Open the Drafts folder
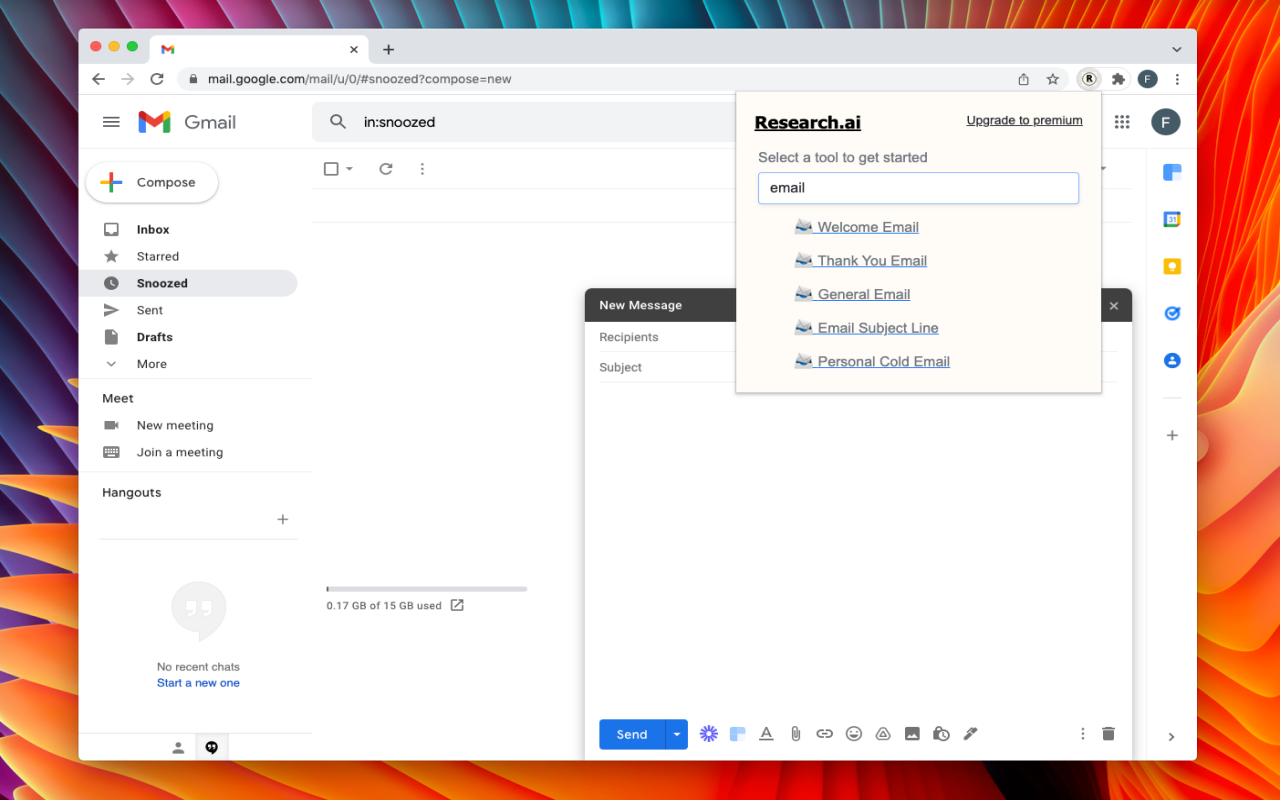The image size is (1280, 800). [x=188, y=337]
